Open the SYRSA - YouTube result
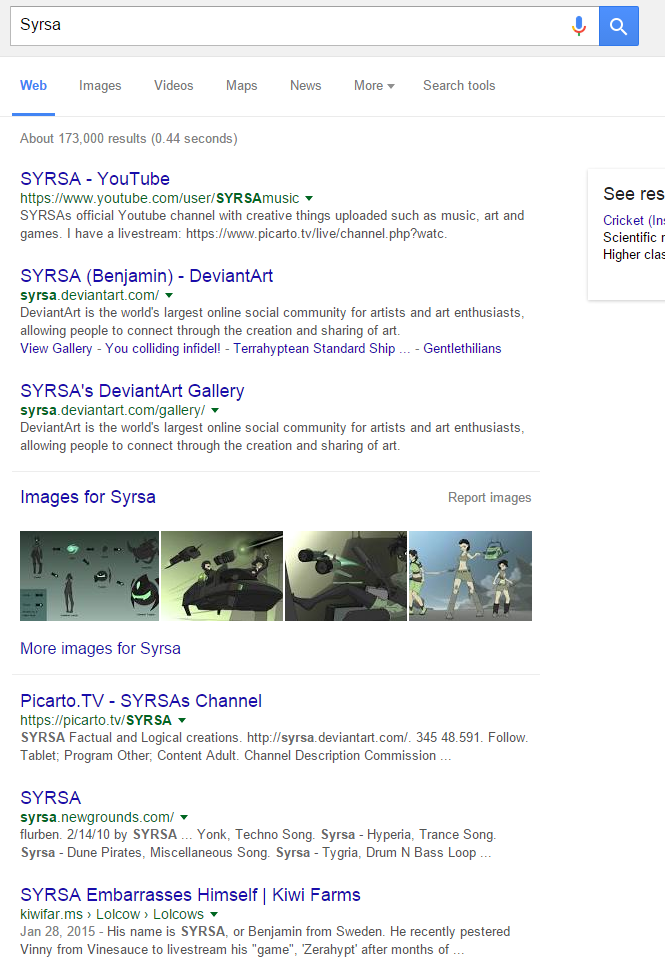This screenshot has width=665, height=974. pos(95,179)
